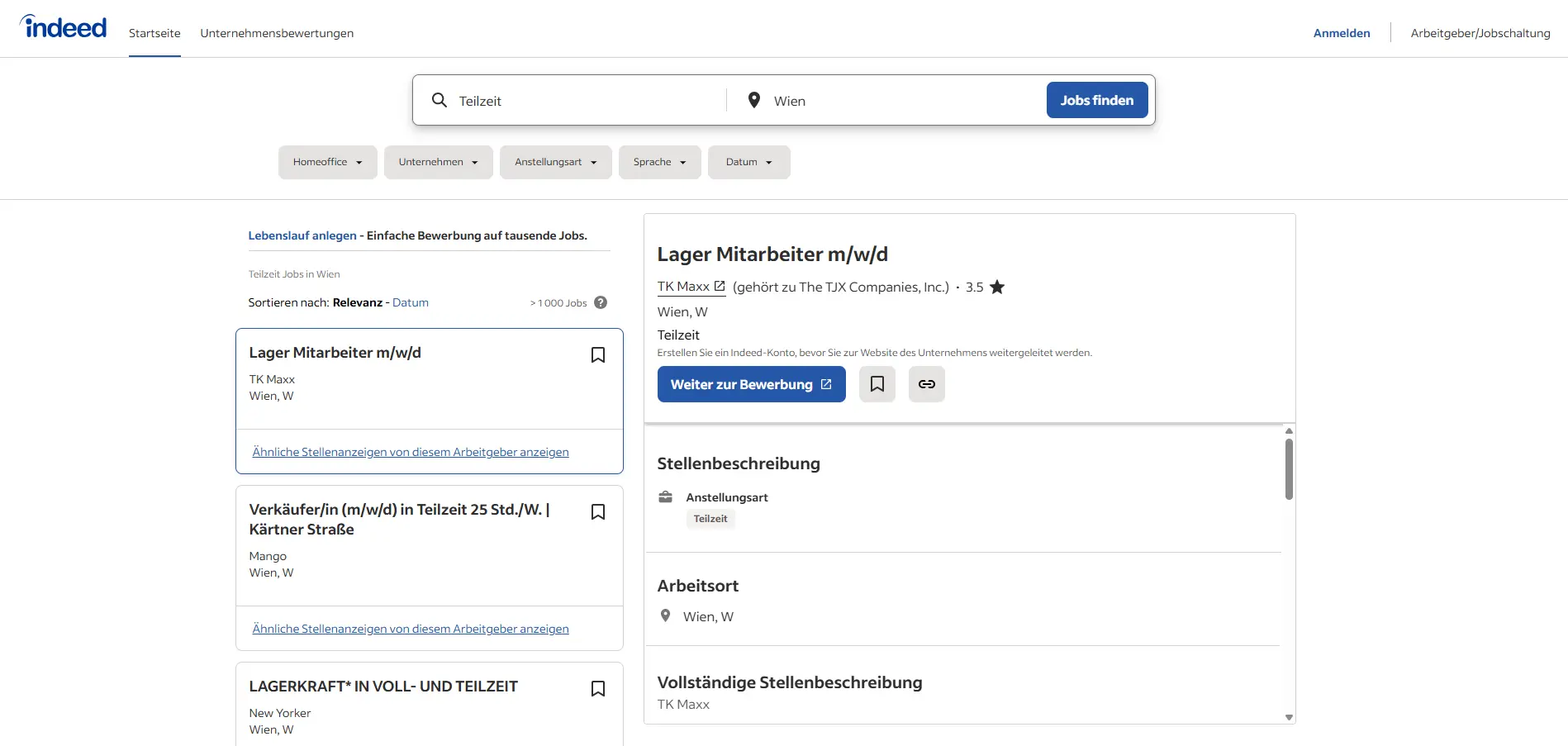Show similar jobs from TK Maxx employer

[411, 452]
